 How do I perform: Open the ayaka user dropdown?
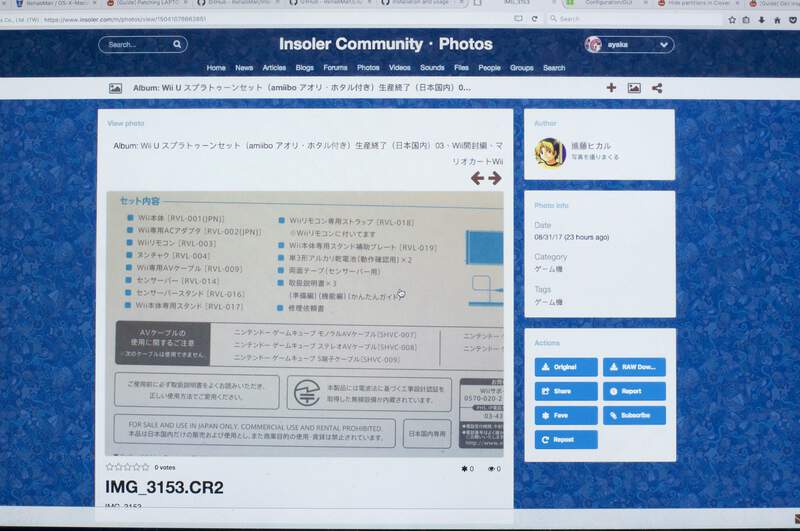629,45
